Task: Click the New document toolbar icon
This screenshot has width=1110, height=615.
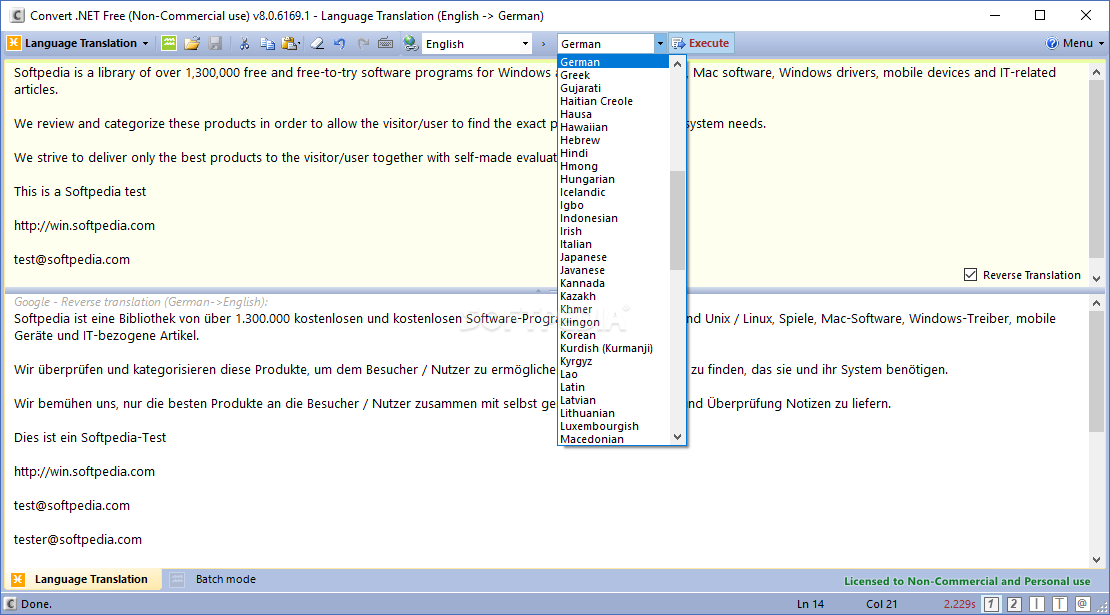Action: click(x=168, y=43)
